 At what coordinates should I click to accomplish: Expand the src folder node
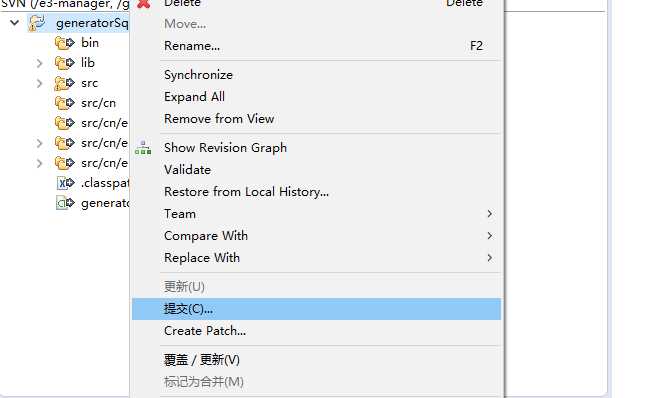click(39, 83)
